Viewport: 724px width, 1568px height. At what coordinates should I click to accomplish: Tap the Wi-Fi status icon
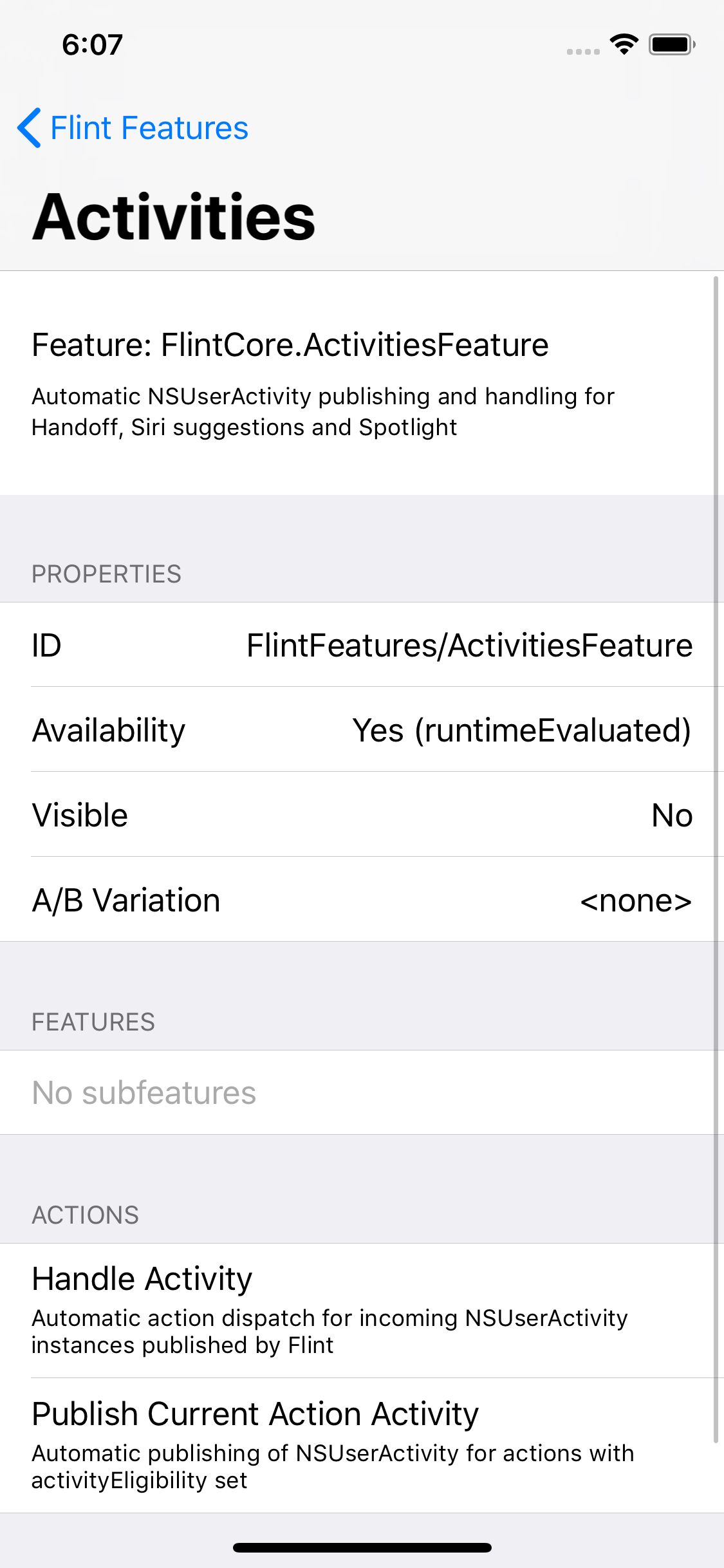624,44
